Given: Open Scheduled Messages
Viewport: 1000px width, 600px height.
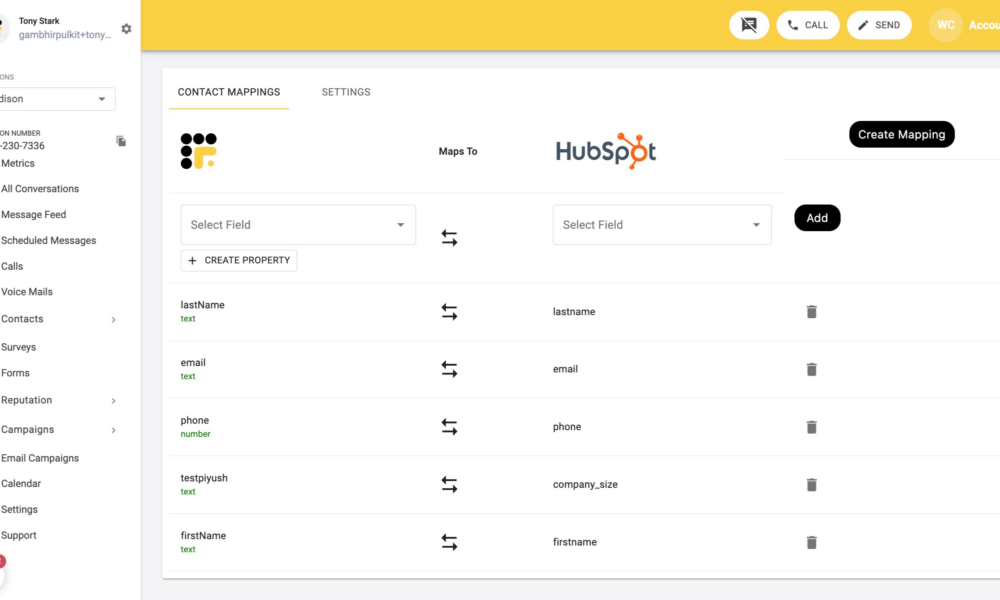Looking at the screenshot, I should 48,240.
